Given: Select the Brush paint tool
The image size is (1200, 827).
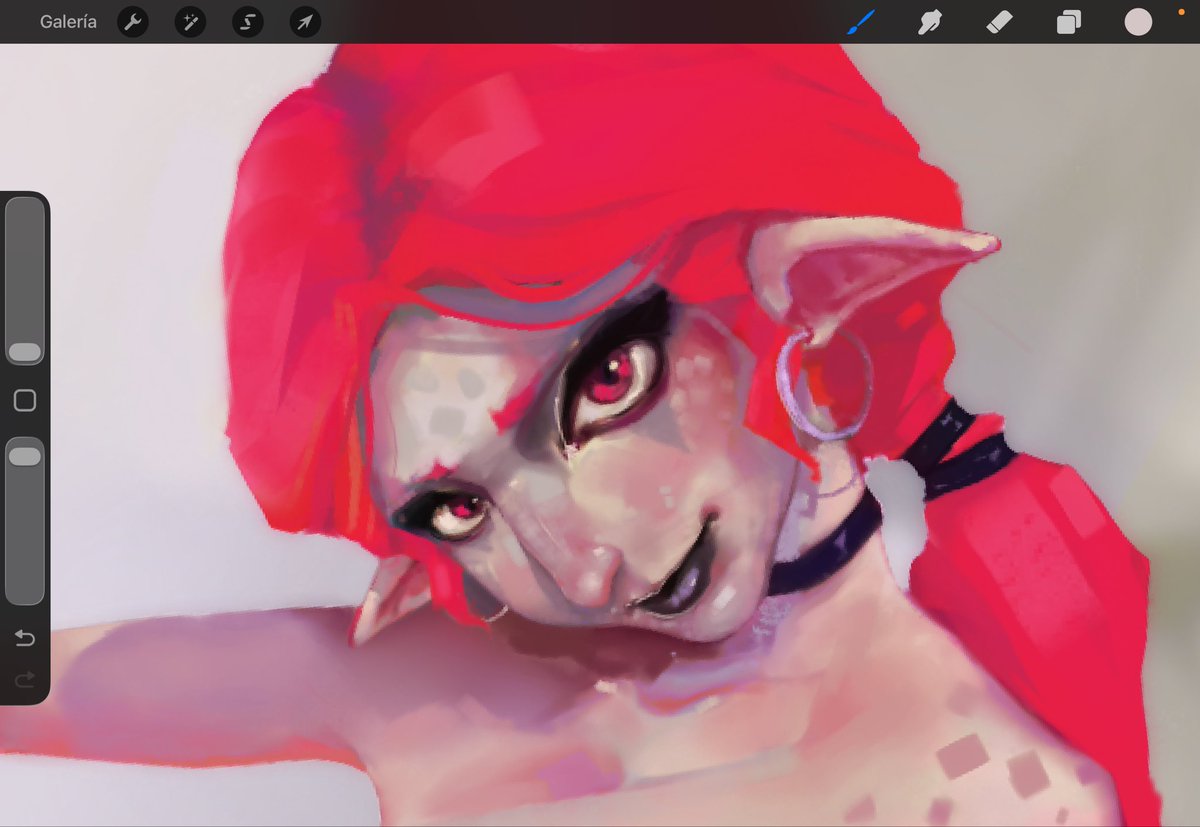Looking at the screenshot, I should click(861, 21).
